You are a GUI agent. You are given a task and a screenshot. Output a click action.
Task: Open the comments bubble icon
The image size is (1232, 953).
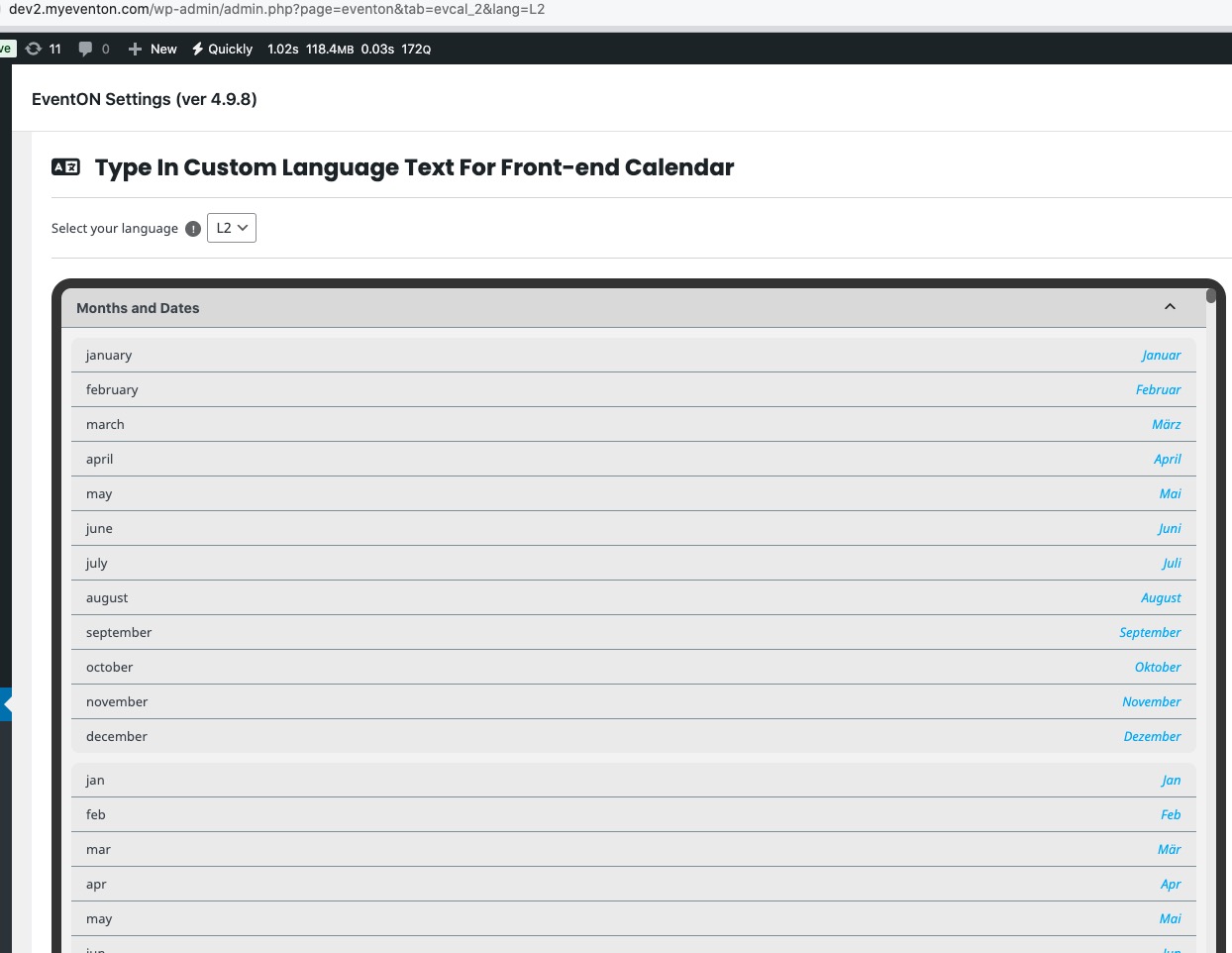tap(94, 49)
